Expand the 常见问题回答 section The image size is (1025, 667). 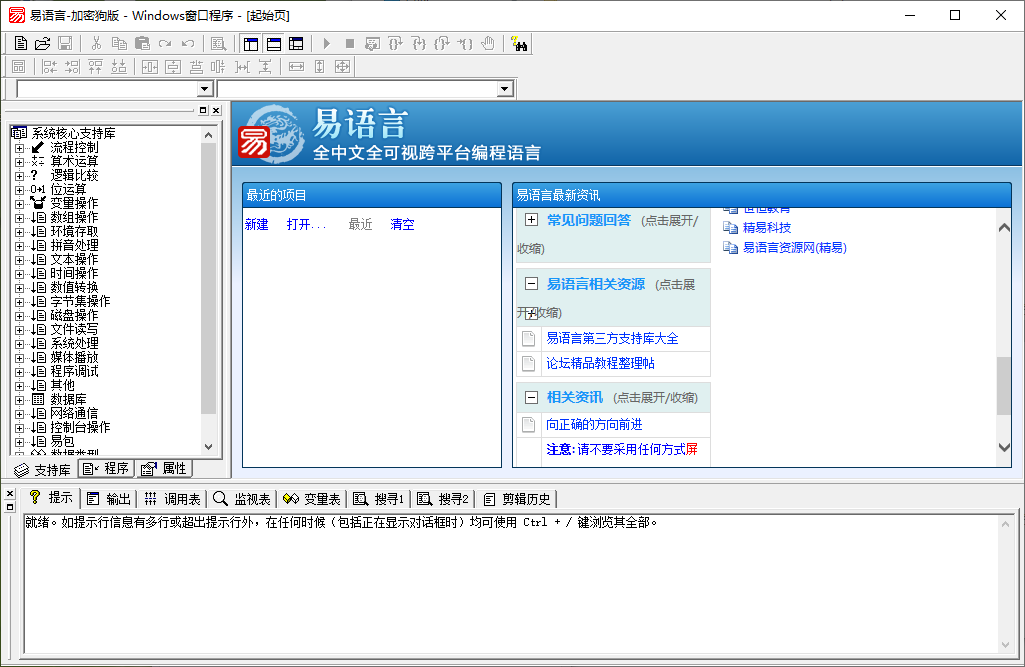pos(531,220)
